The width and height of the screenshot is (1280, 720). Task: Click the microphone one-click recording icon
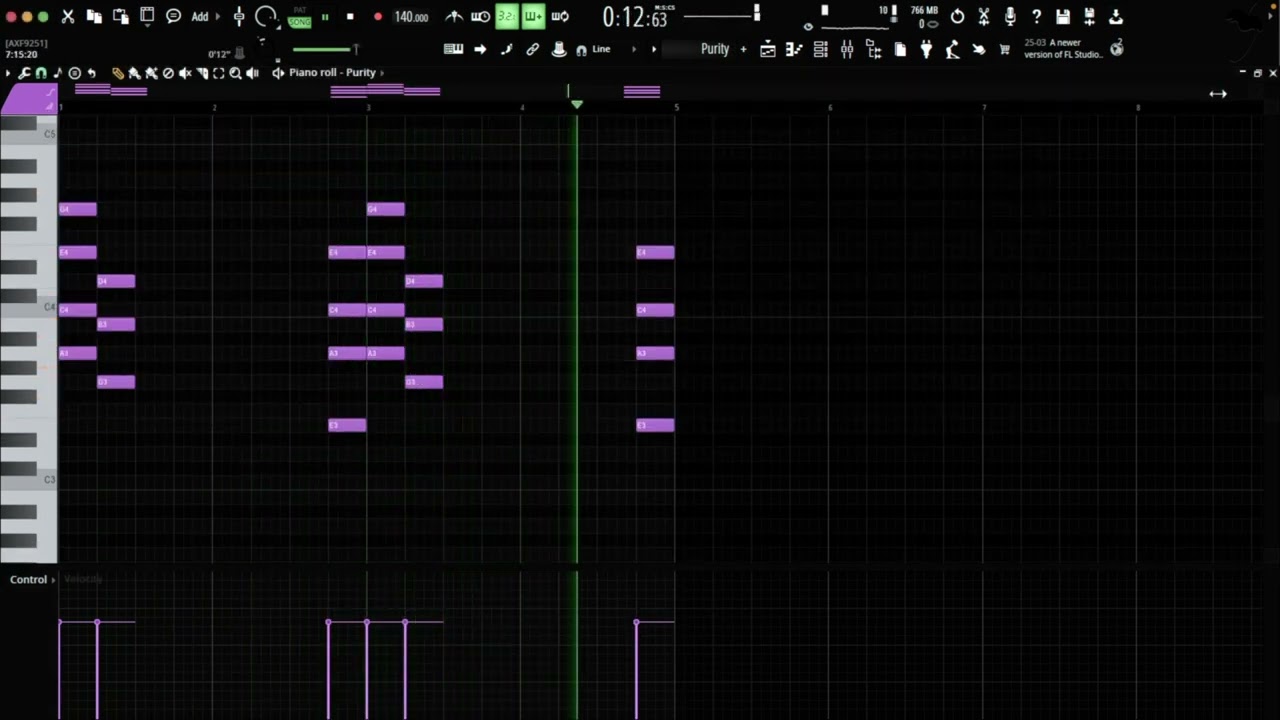click(x=1010, y=17)
